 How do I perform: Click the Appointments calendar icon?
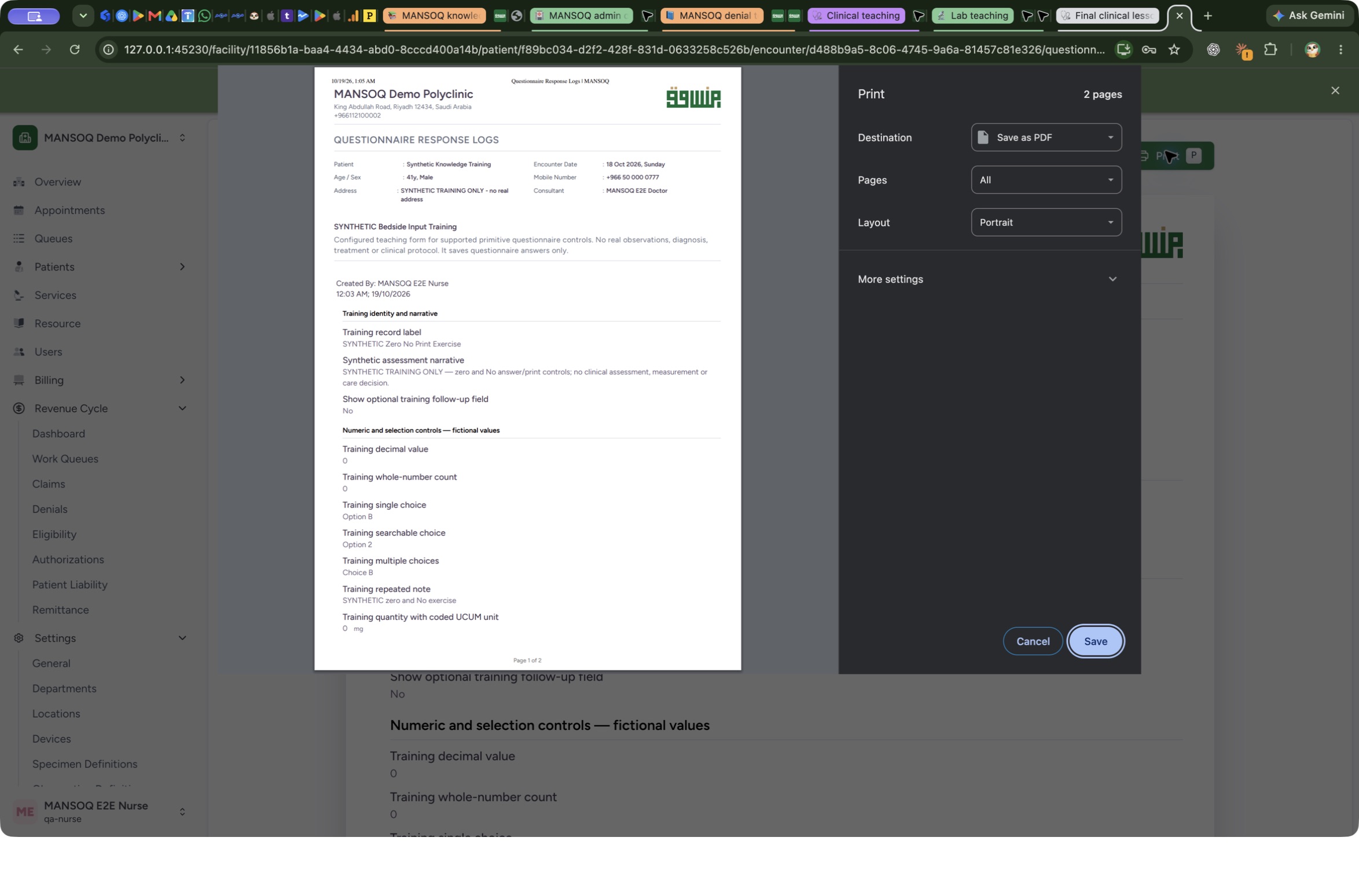point(19,210)
